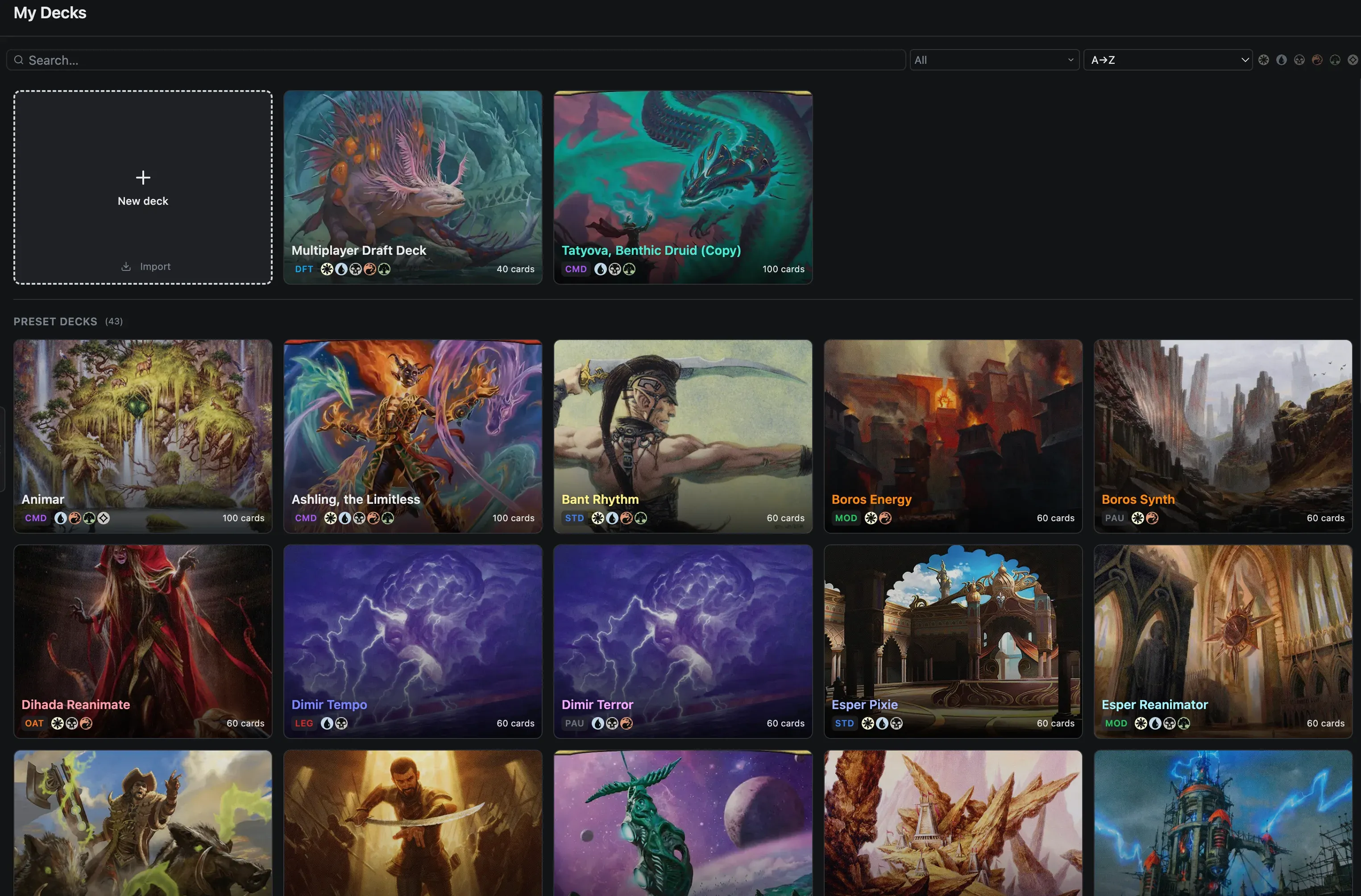Toggle the green mana color filter
The width and height of the screenshot is (1361, 896).
point(1335,60)
